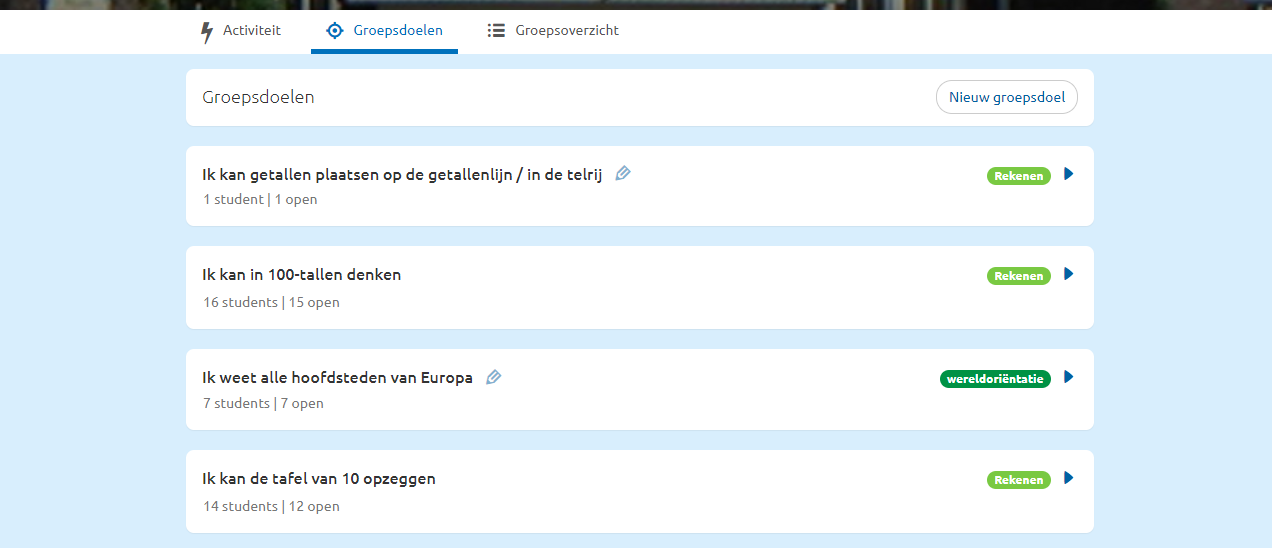The width and height of the screenshot is (1272, 548).
Task: Open 'Ik kan de tafel van 10 opzeggen'
Action: [x=318, y=479]
